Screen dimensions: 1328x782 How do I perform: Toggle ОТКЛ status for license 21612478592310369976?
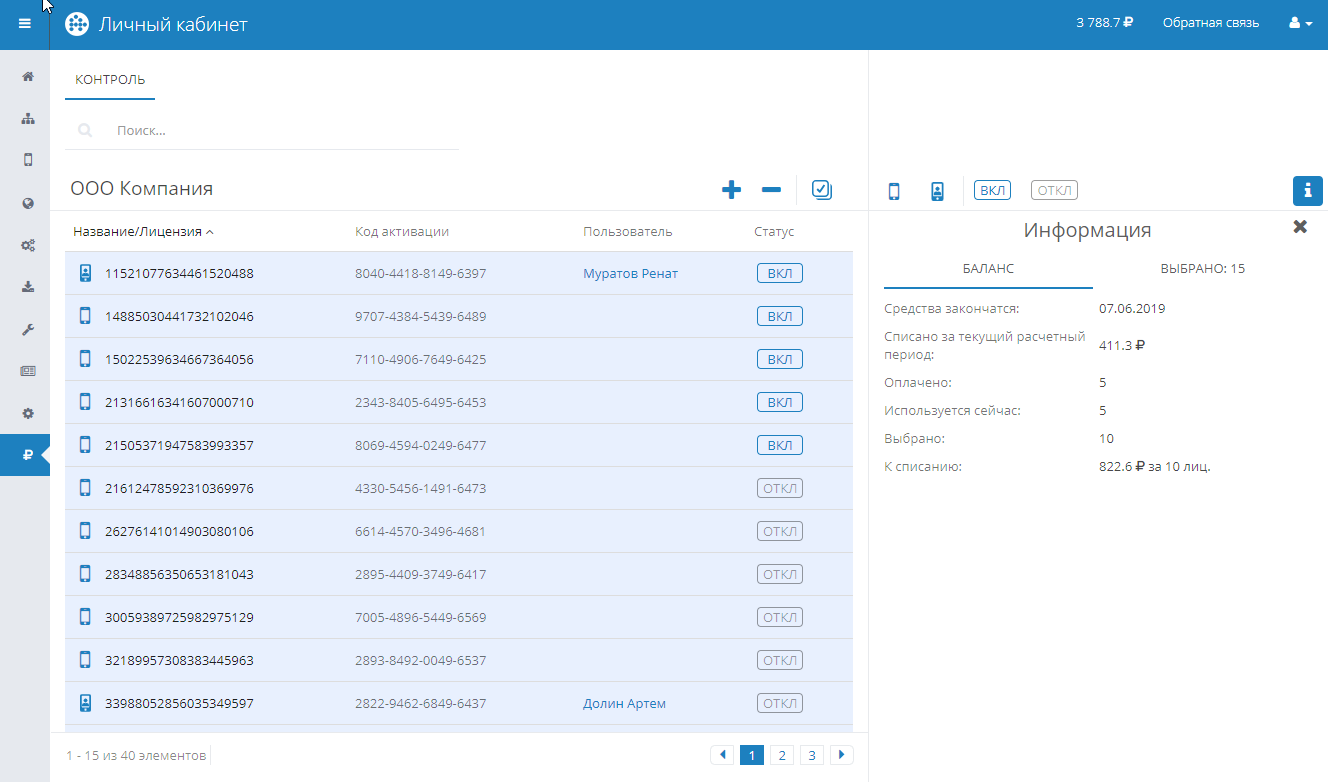tap(779, 489)
